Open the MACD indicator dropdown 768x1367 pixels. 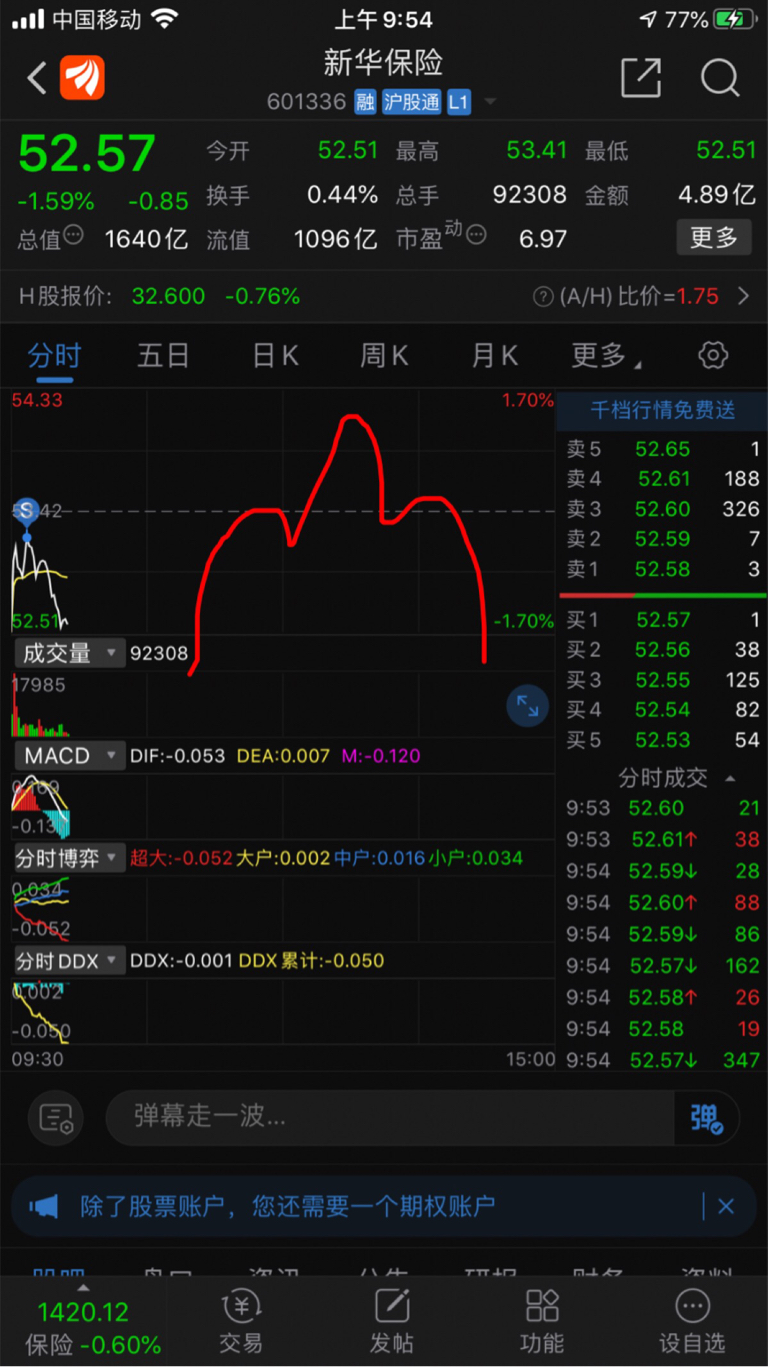[x=69, y=756]
